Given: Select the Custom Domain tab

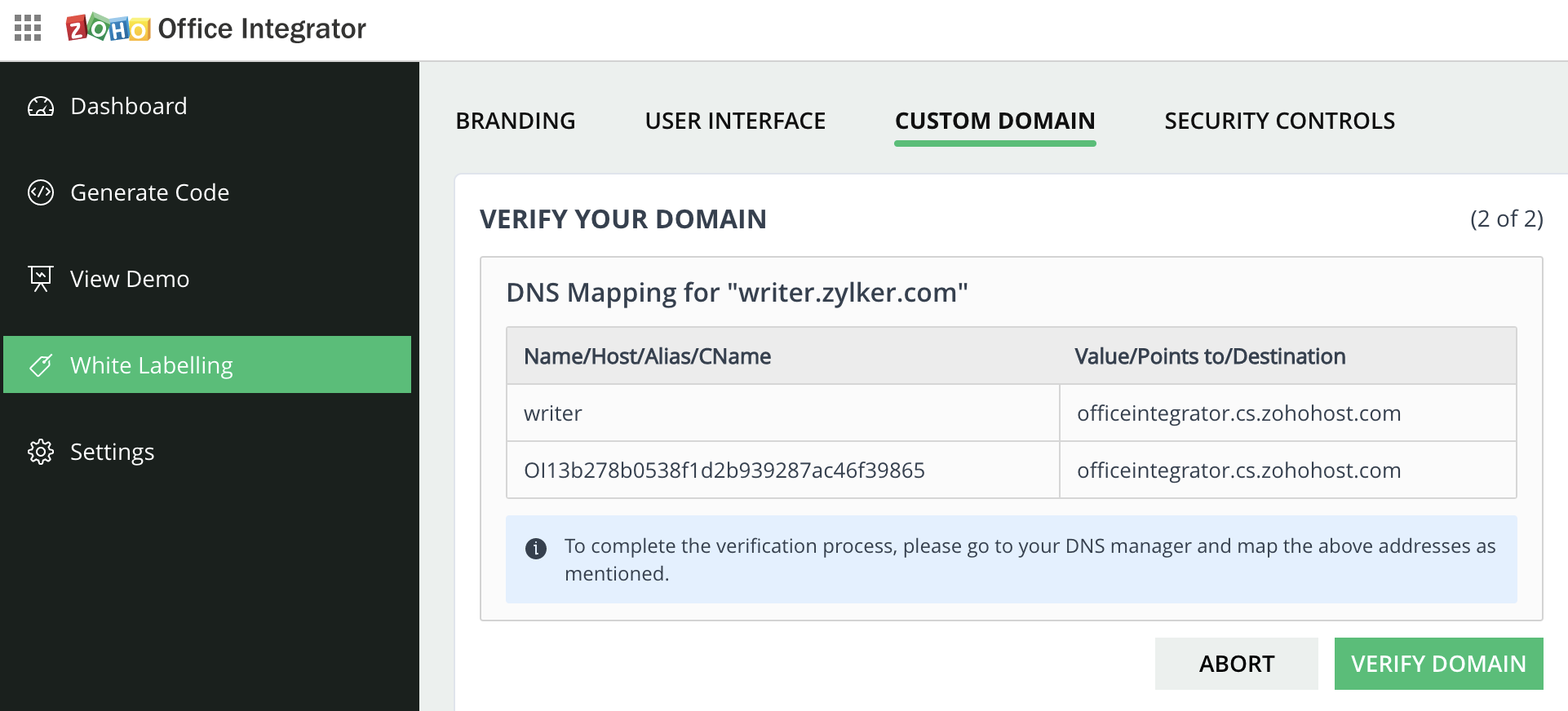Looking at the screenshot, I should tap(994, 121).
